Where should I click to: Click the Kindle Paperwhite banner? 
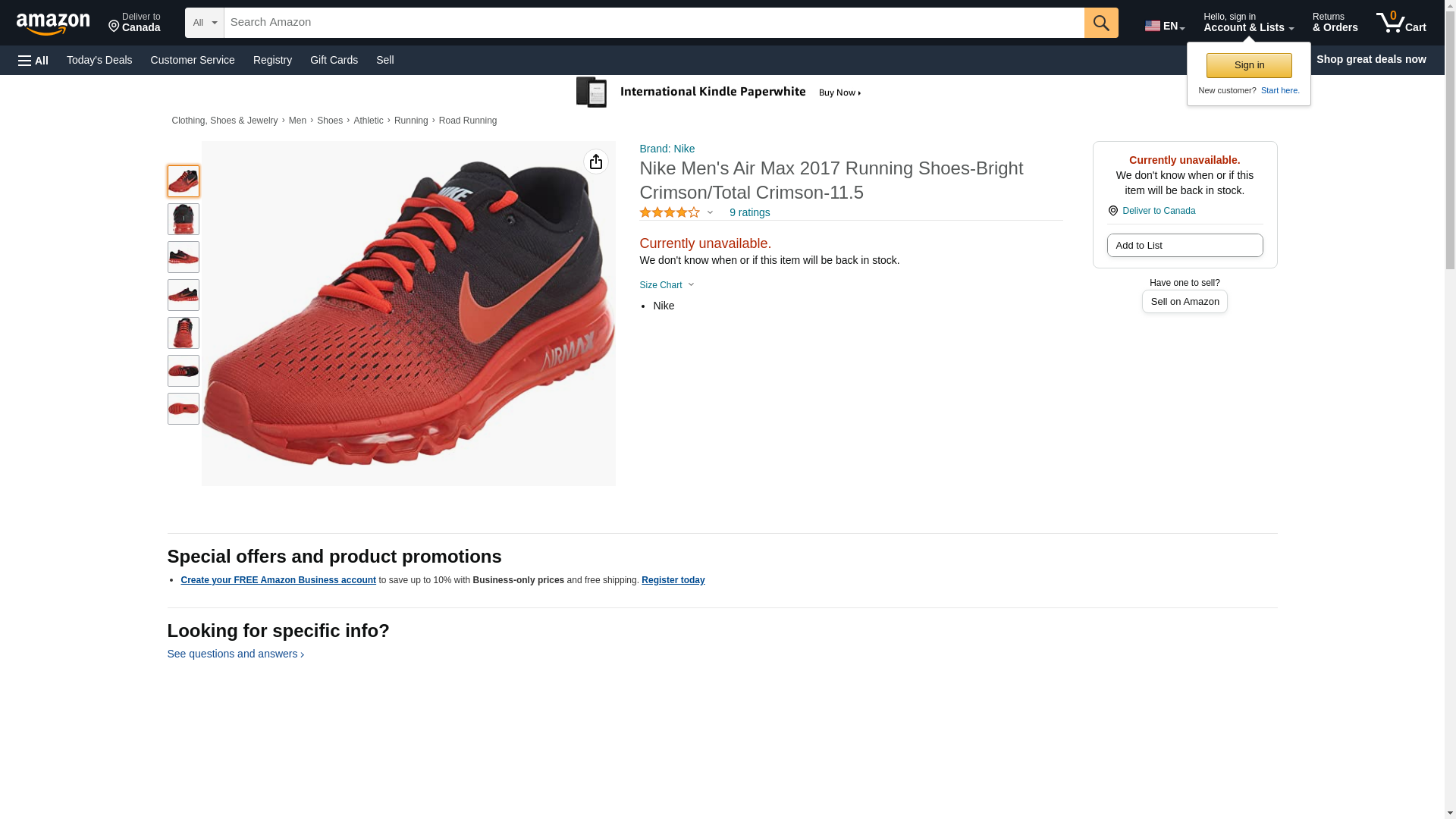click(718, 93)
